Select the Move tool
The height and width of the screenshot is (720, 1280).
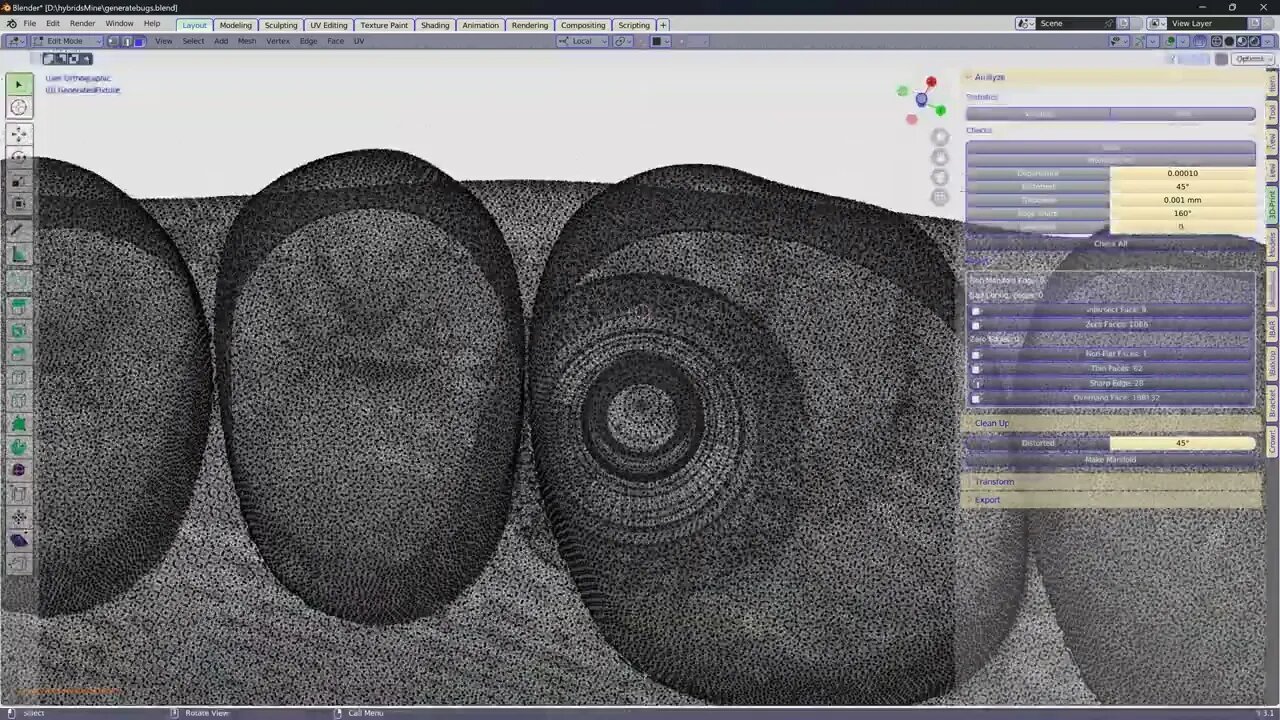click(19, 134)
